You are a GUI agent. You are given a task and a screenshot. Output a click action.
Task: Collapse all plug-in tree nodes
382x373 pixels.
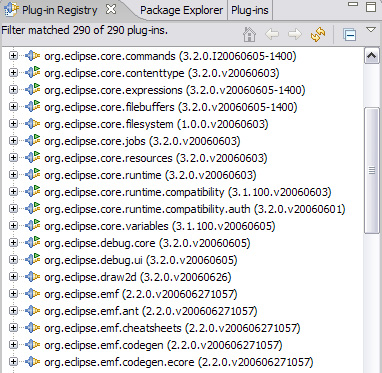pos(350,35)
